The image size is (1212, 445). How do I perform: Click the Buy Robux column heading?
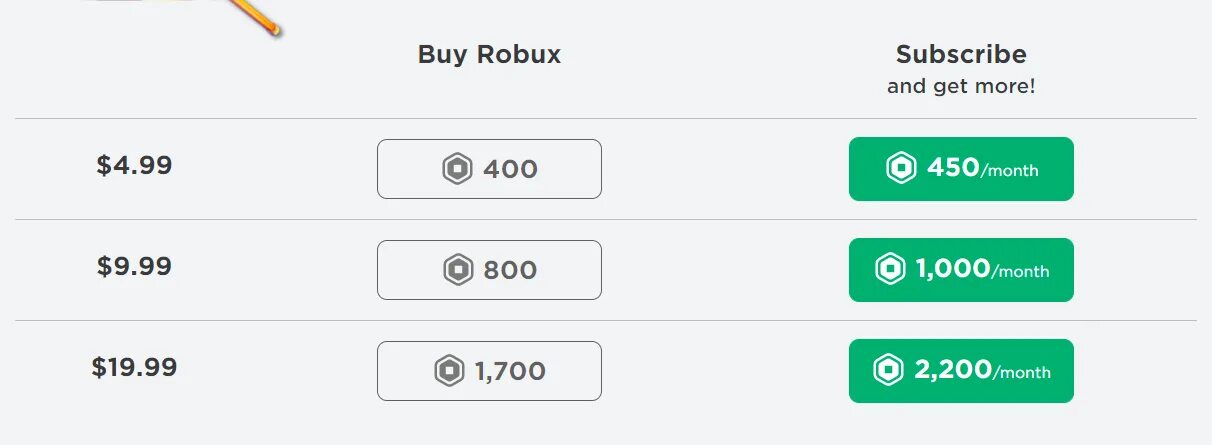(x=489, y=55)
